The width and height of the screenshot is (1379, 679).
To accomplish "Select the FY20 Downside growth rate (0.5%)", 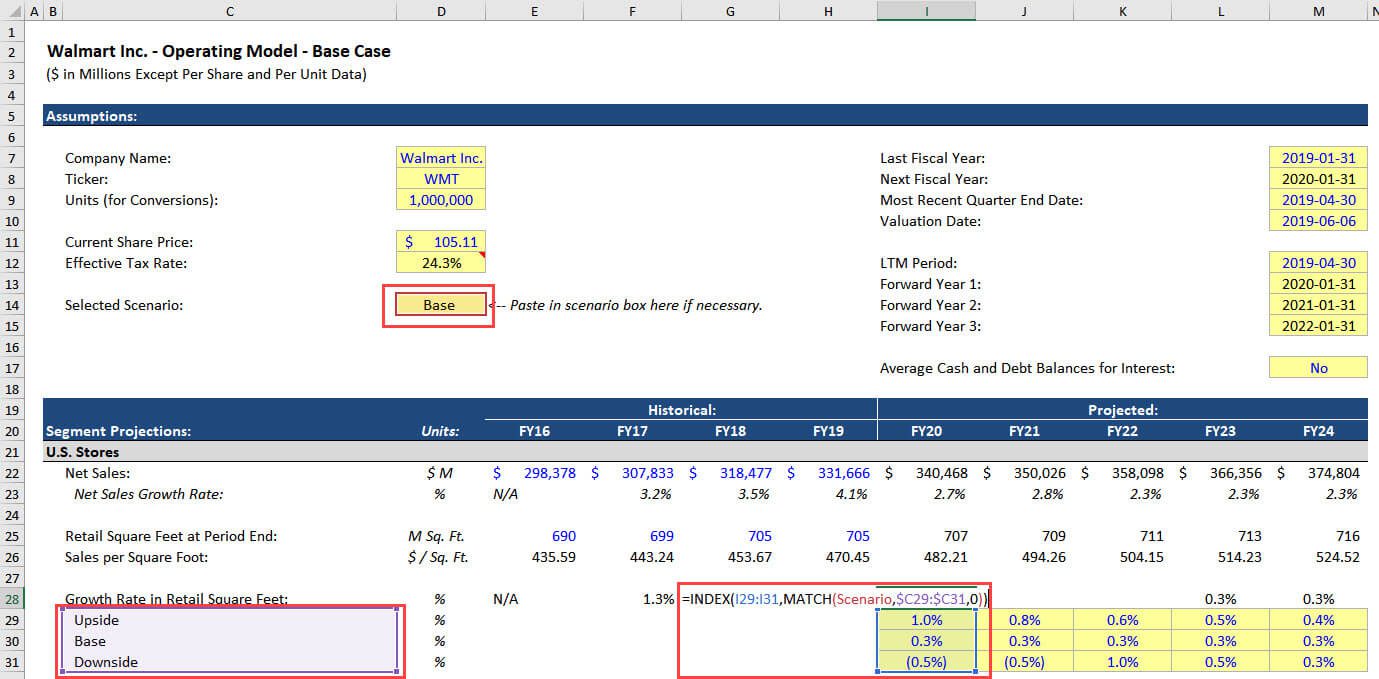I will pyautogui.click(x=926, y=662).
